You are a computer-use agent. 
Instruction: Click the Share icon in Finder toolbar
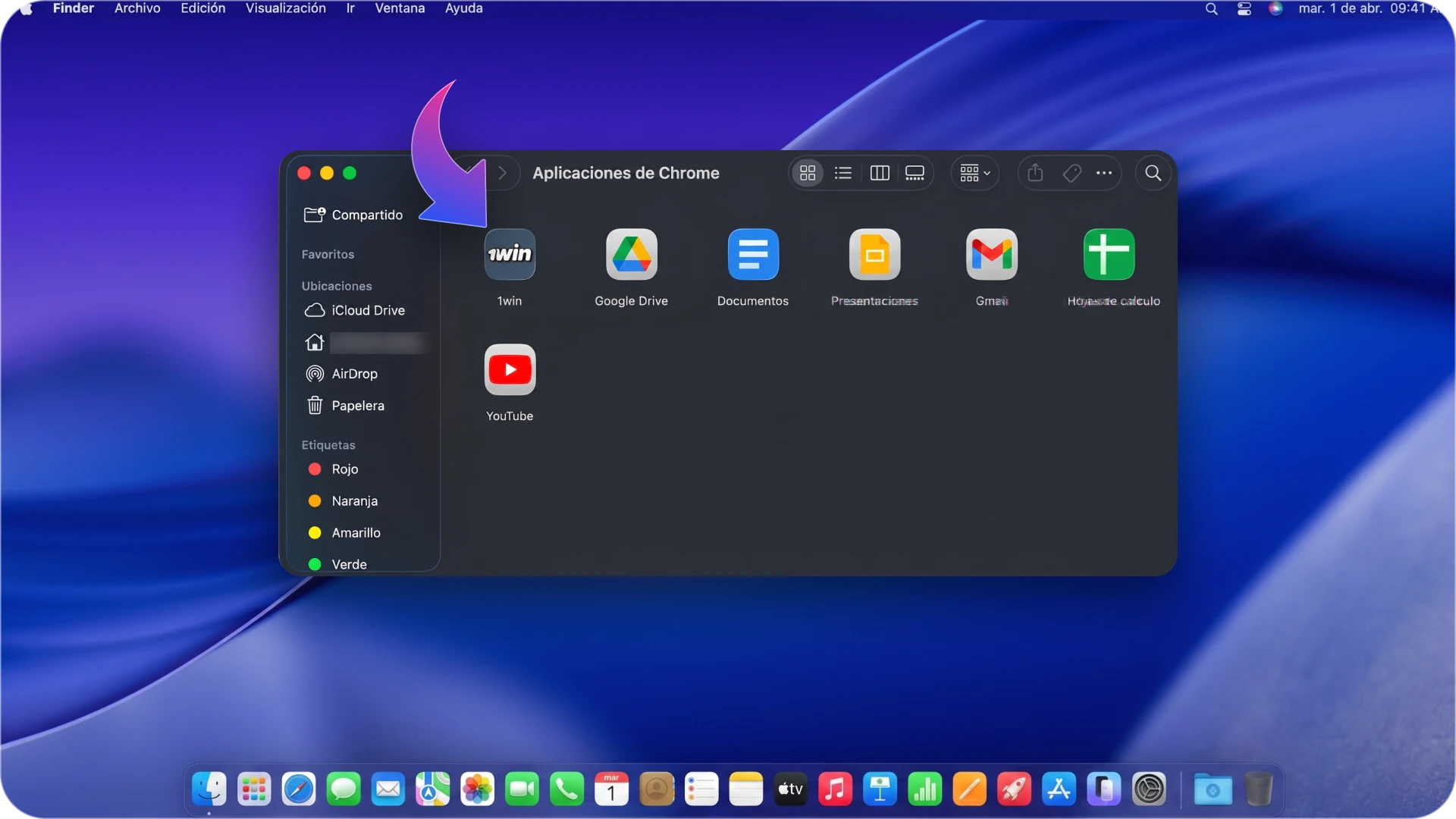coord(1035,173)
